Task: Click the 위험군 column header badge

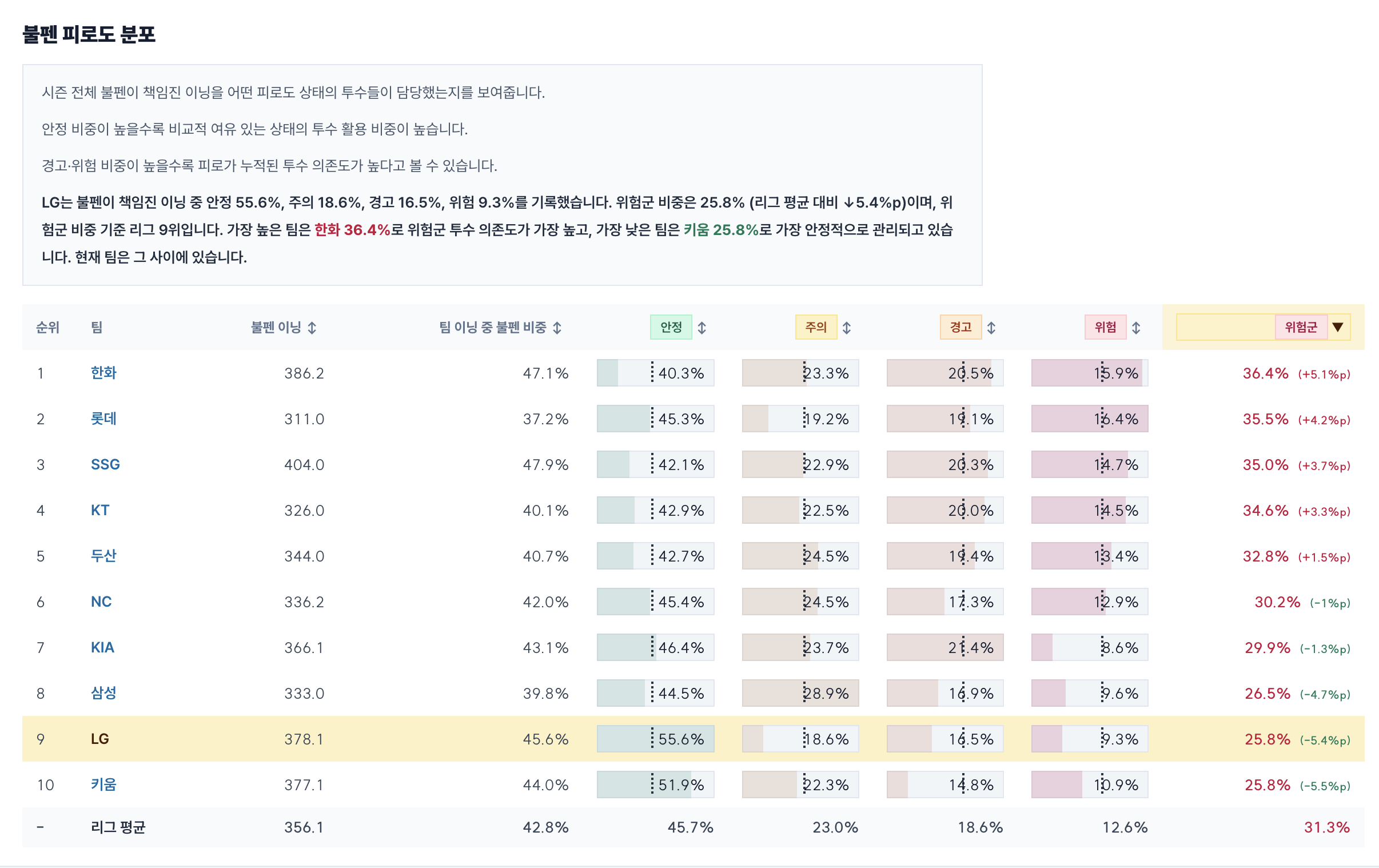Action: [x=1301, y=327]
